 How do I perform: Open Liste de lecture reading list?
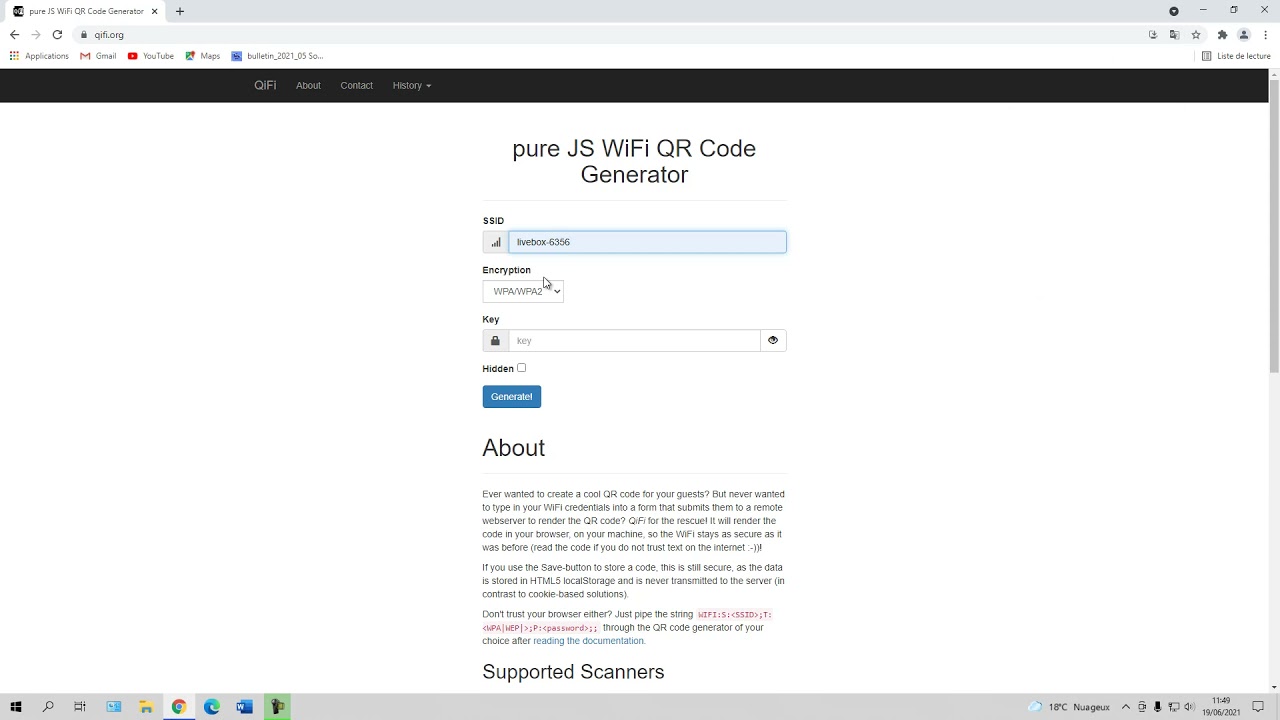pyautogui.click(x=1236, y=56)
